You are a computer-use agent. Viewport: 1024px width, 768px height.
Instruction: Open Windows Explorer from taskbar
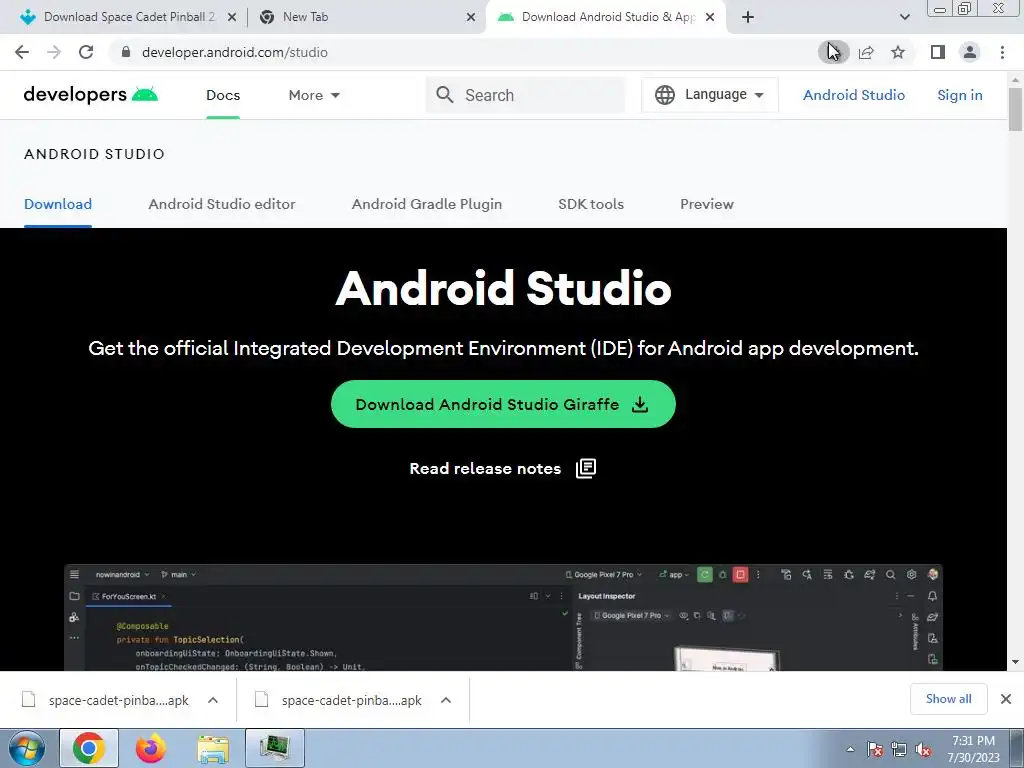(x=213, y=749)
